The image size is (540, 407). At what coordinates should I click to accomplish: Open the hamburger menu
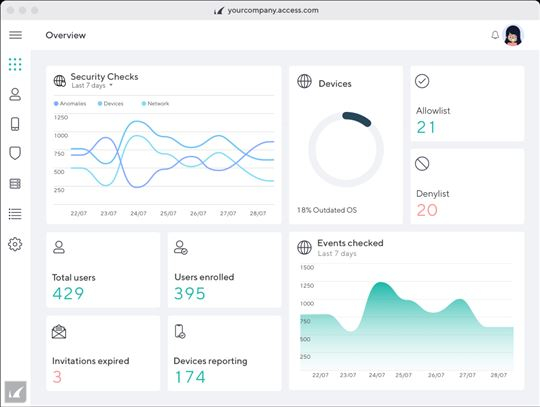[15, 35]
